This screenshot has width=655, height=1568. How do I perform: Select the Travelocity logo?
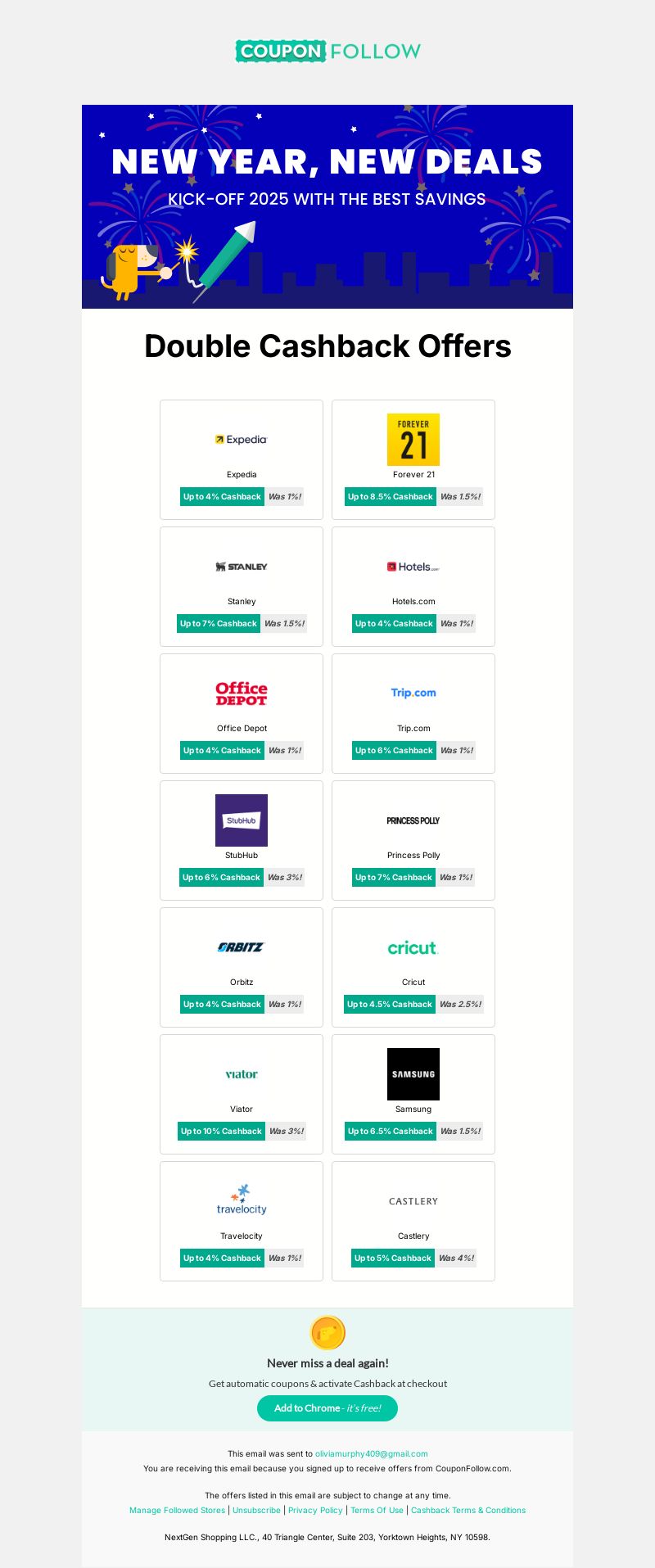coord(242,1200)
